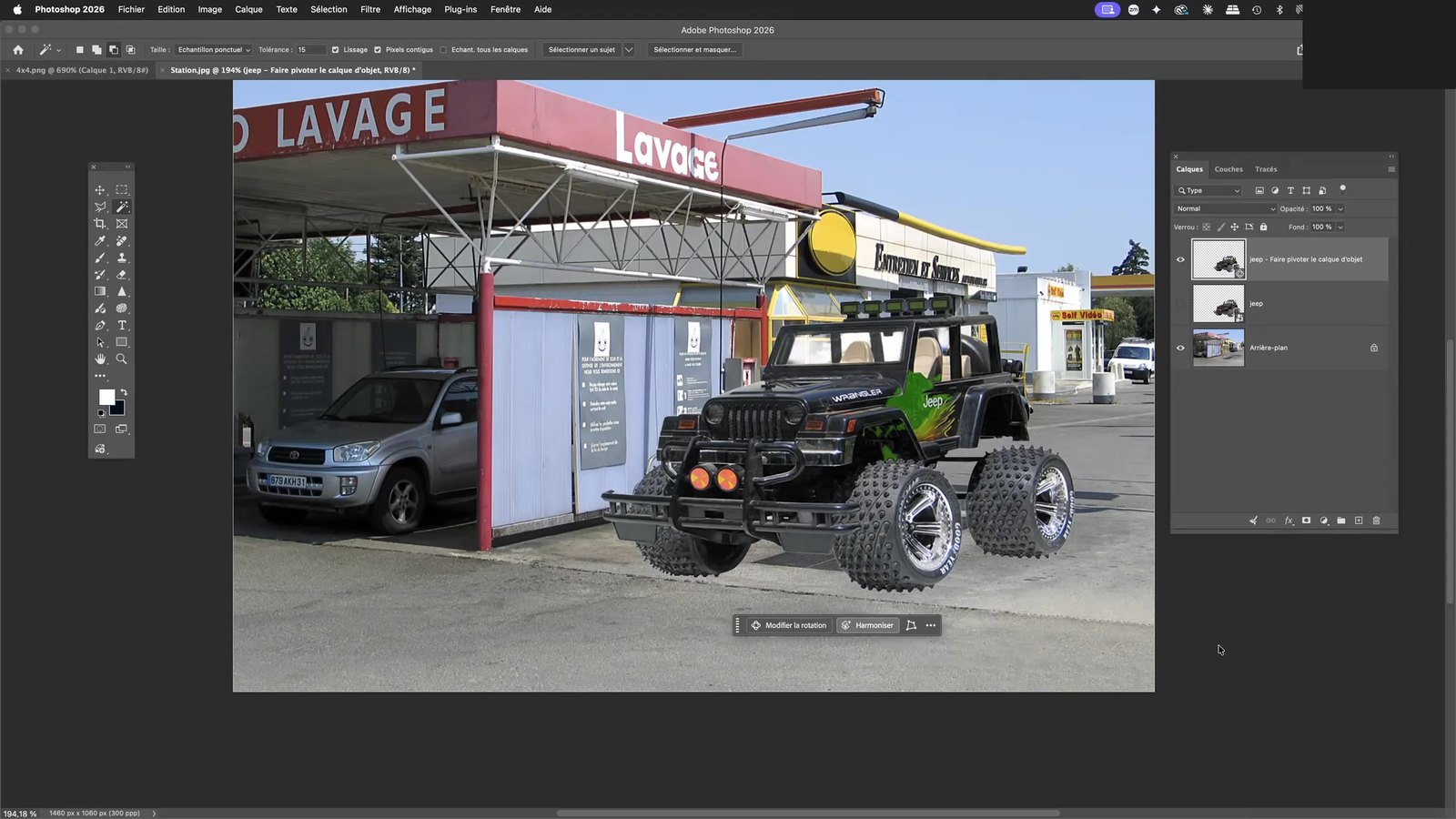Image resolution: width=1456 pixels, height=819 pixels.
Task: Select the Clone Stamp tool
Action: tap(122, 258)
